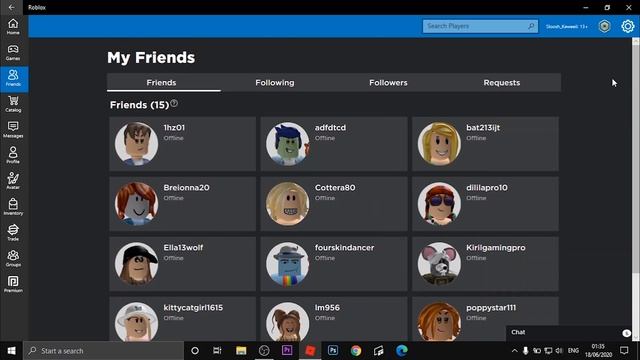This screenshot has height=360, width=640.
Task: Open Breionna20's avatar thumbnail
Action: 136,204
